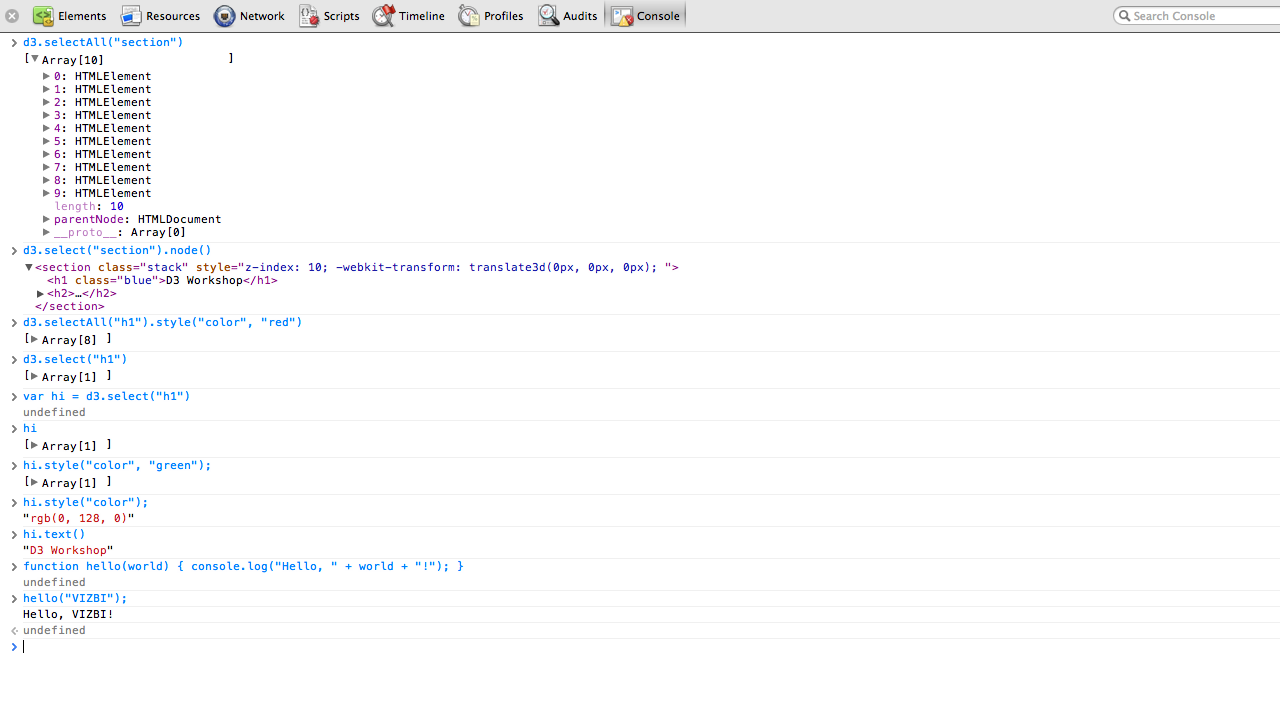Collapse the Array[10] result
Viewport: 1280px width, 720px height.
[x=34, y=59]
